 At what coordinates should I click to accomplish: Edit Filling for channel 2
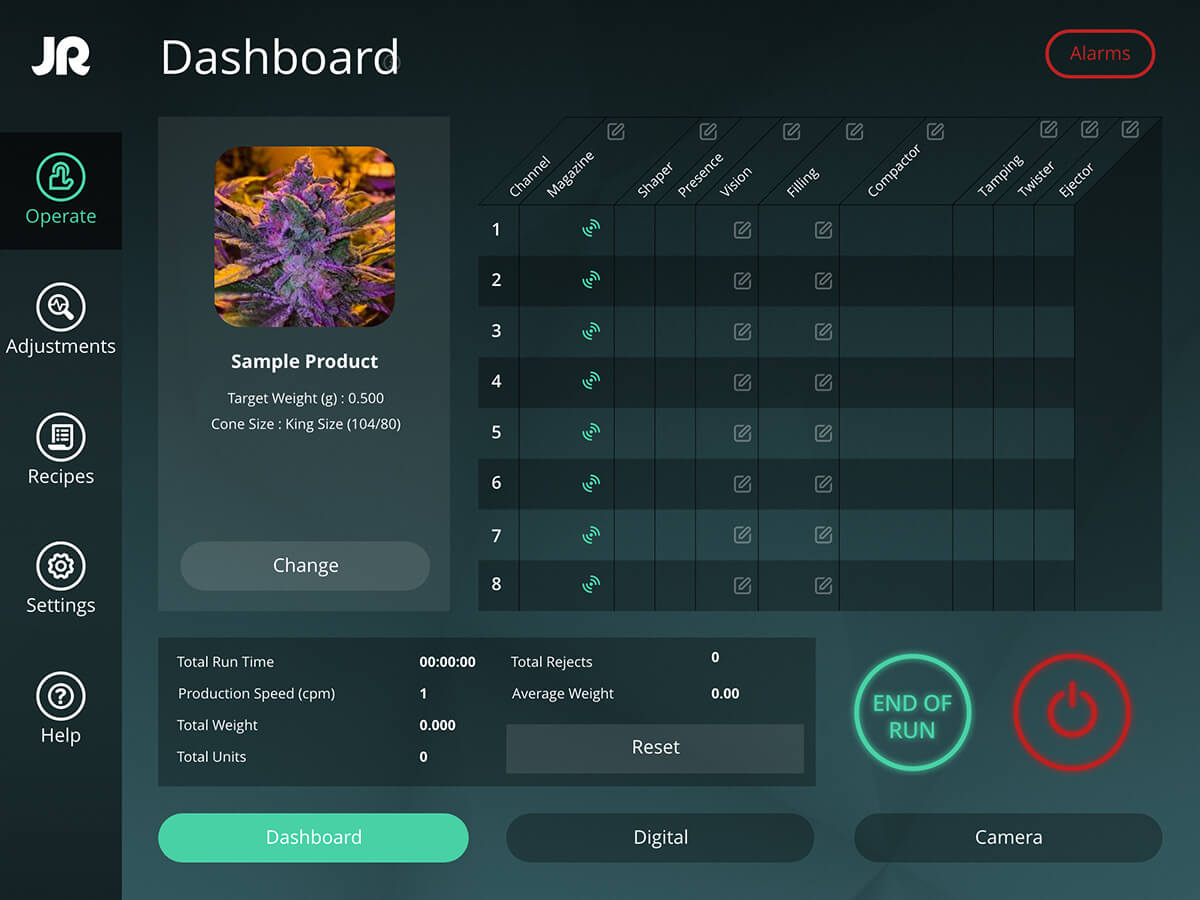[x=823, y=281]
